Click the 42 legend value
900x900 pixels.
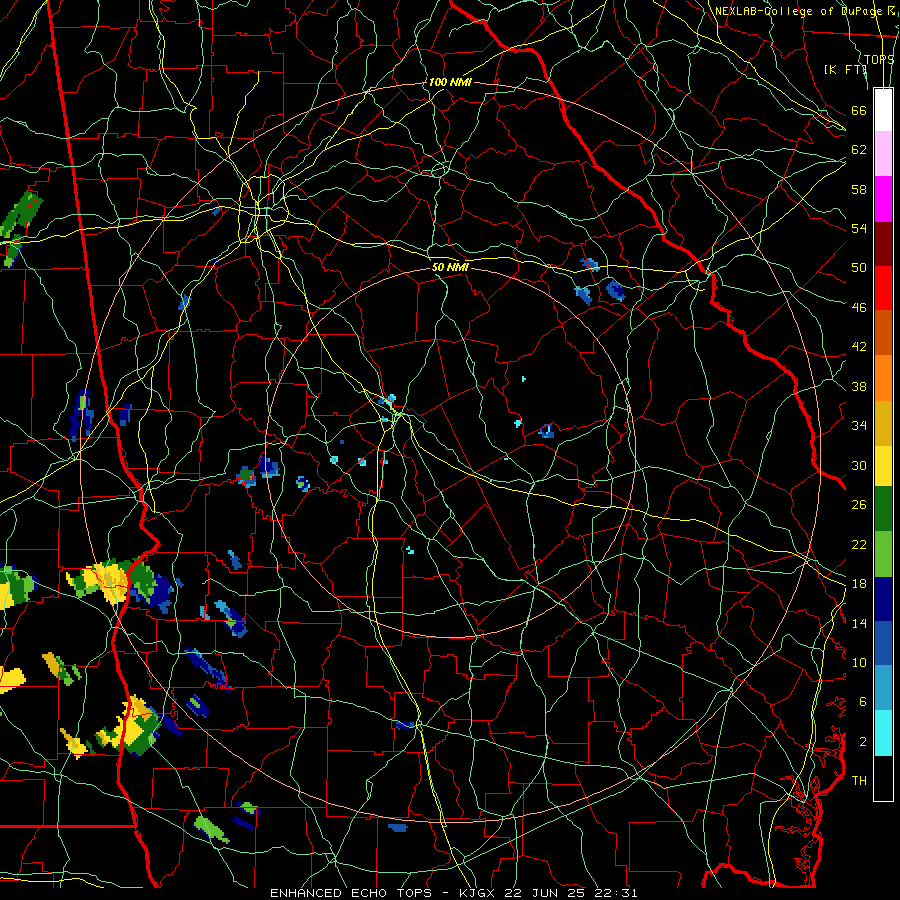tap(859, 347)
